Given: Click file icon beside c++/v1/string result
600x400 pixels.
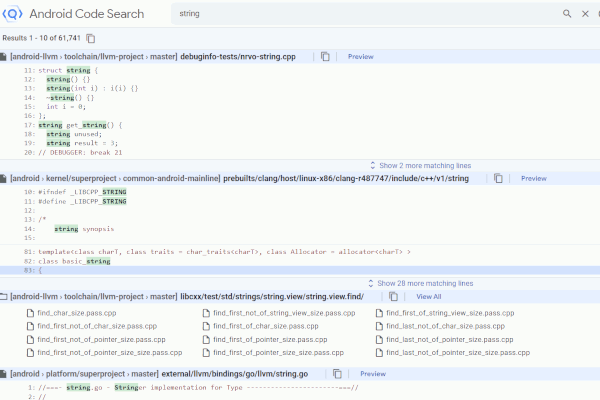Looking at the screenshot, I should pos(3,178).
